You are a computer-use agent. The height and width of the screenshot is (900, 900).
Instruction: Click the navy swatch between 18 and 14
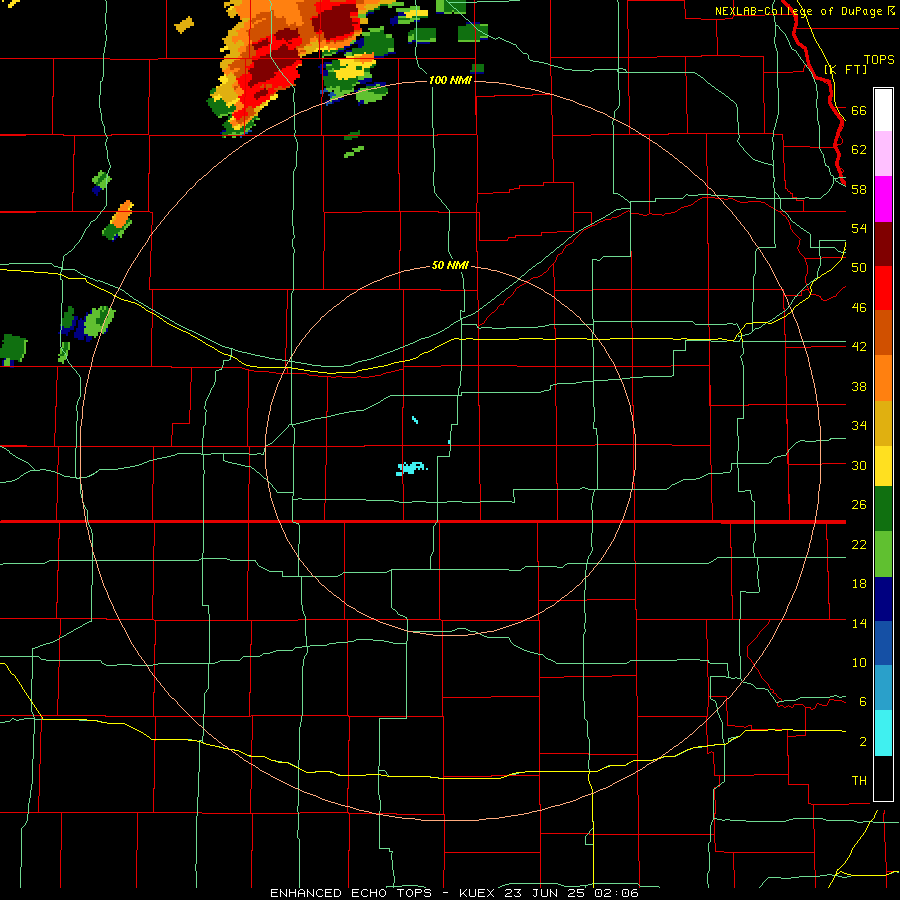click(x=883, y=599)
